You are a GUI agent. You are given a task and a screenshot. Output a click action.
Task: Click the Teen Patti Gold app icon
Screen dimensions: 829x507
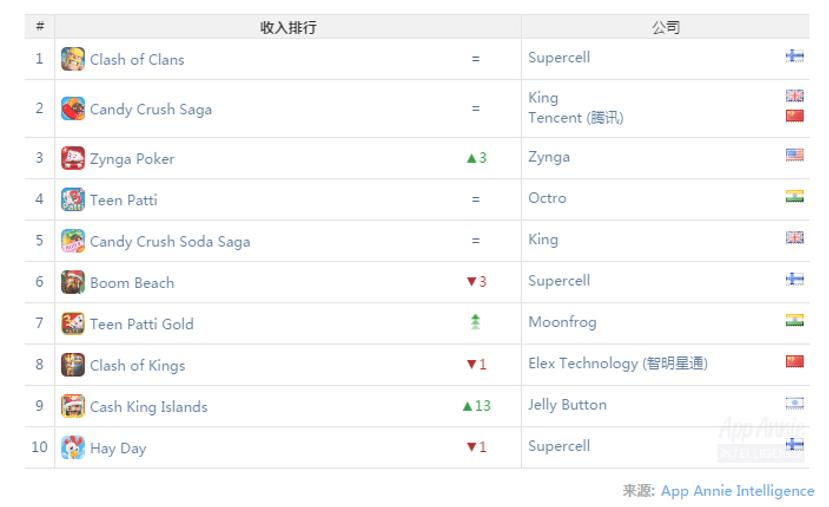pos(73,323)
